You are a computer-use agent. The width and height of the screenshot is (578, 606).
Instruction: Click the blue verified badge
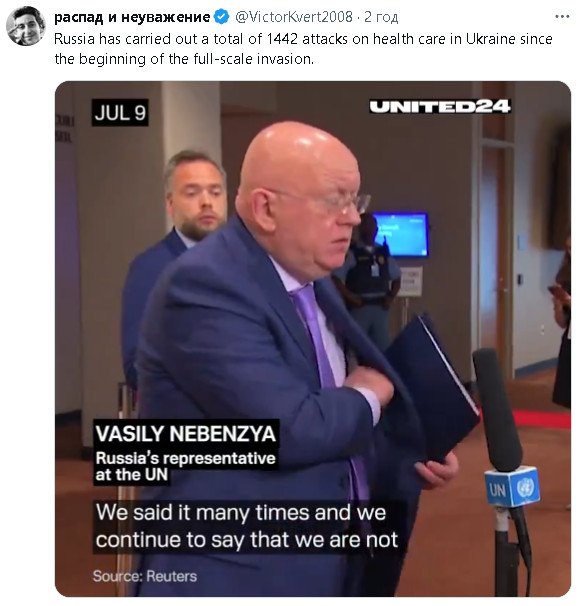222,17
